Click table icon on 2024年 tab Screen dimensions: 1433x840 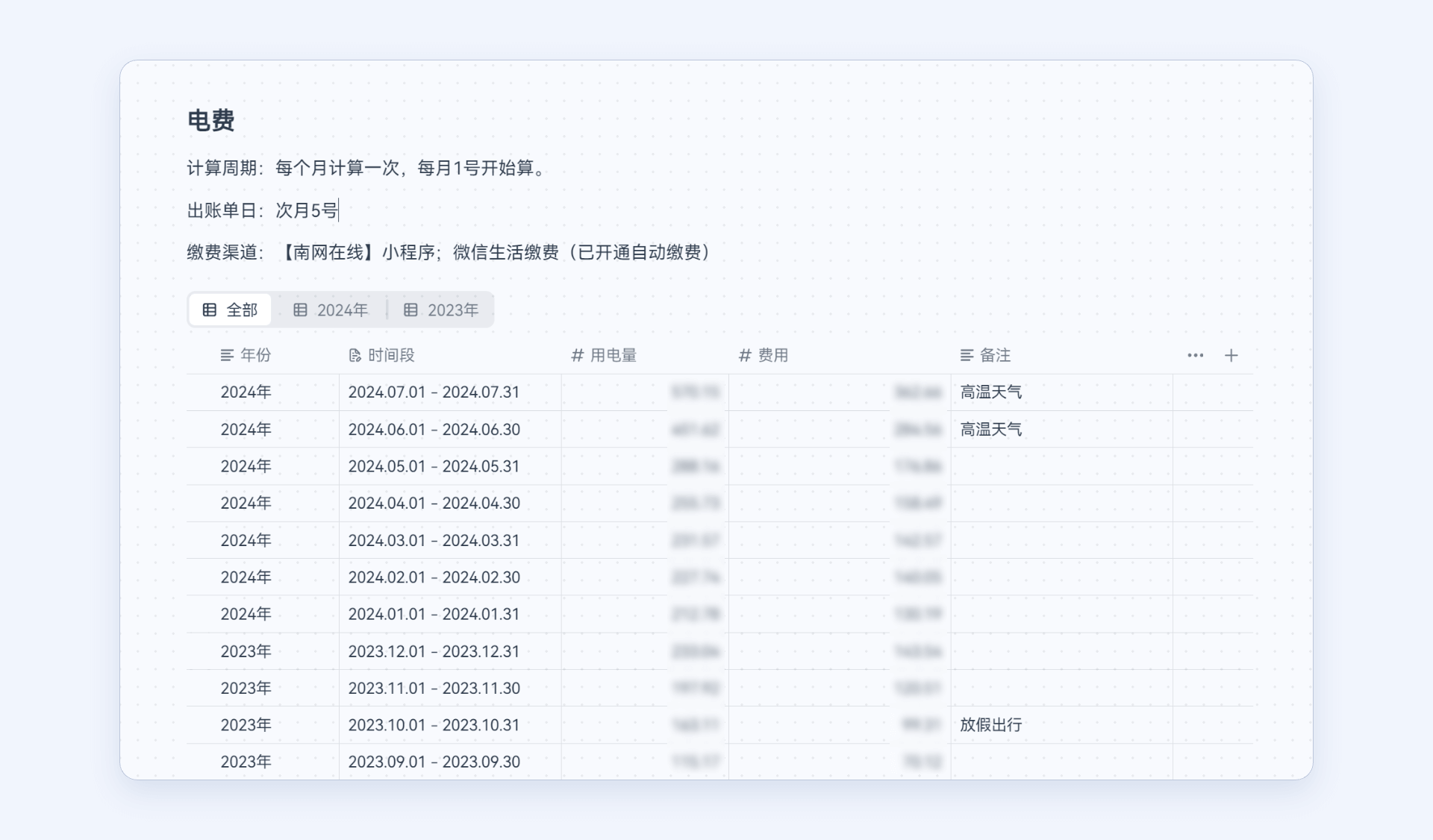pyautogui.click(x=300, y=310)
